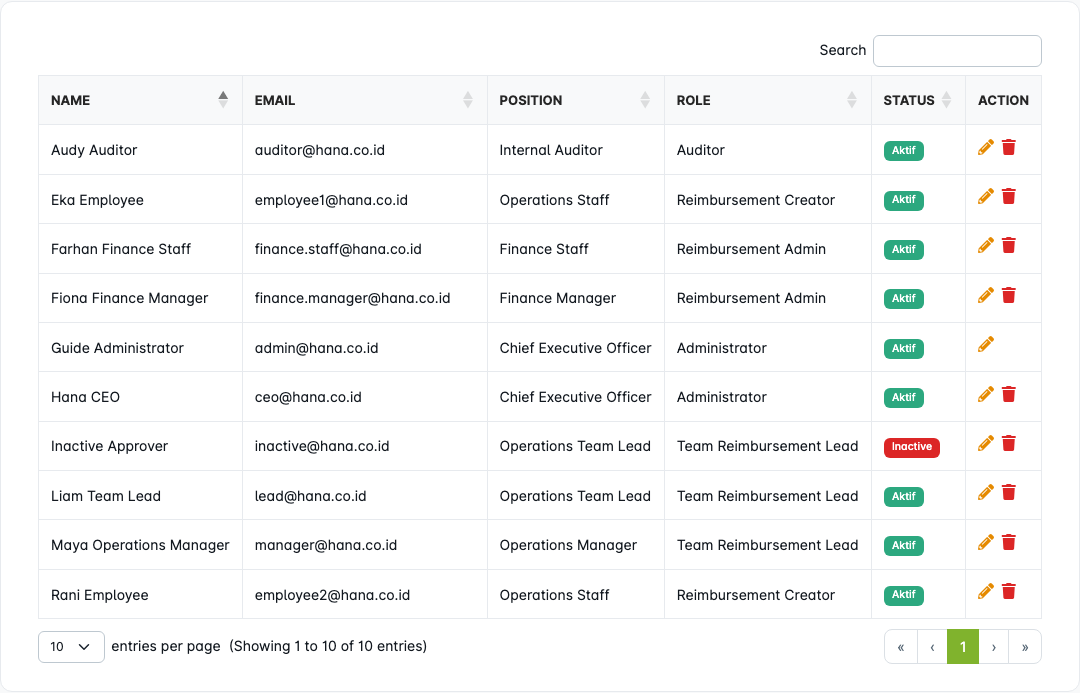This screenshot has height=693, width=1080.
Task: Delete the Liam Team Lead user
Action: [x=1009, y=493]
